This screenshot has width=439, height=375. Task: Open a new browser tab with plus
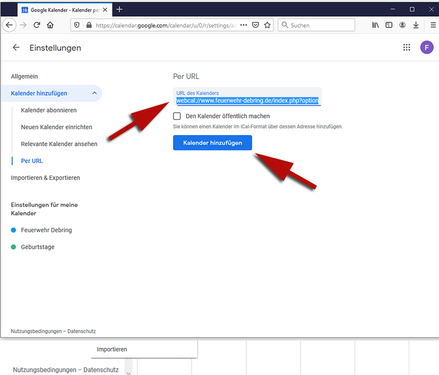click(x=119, y=10)
